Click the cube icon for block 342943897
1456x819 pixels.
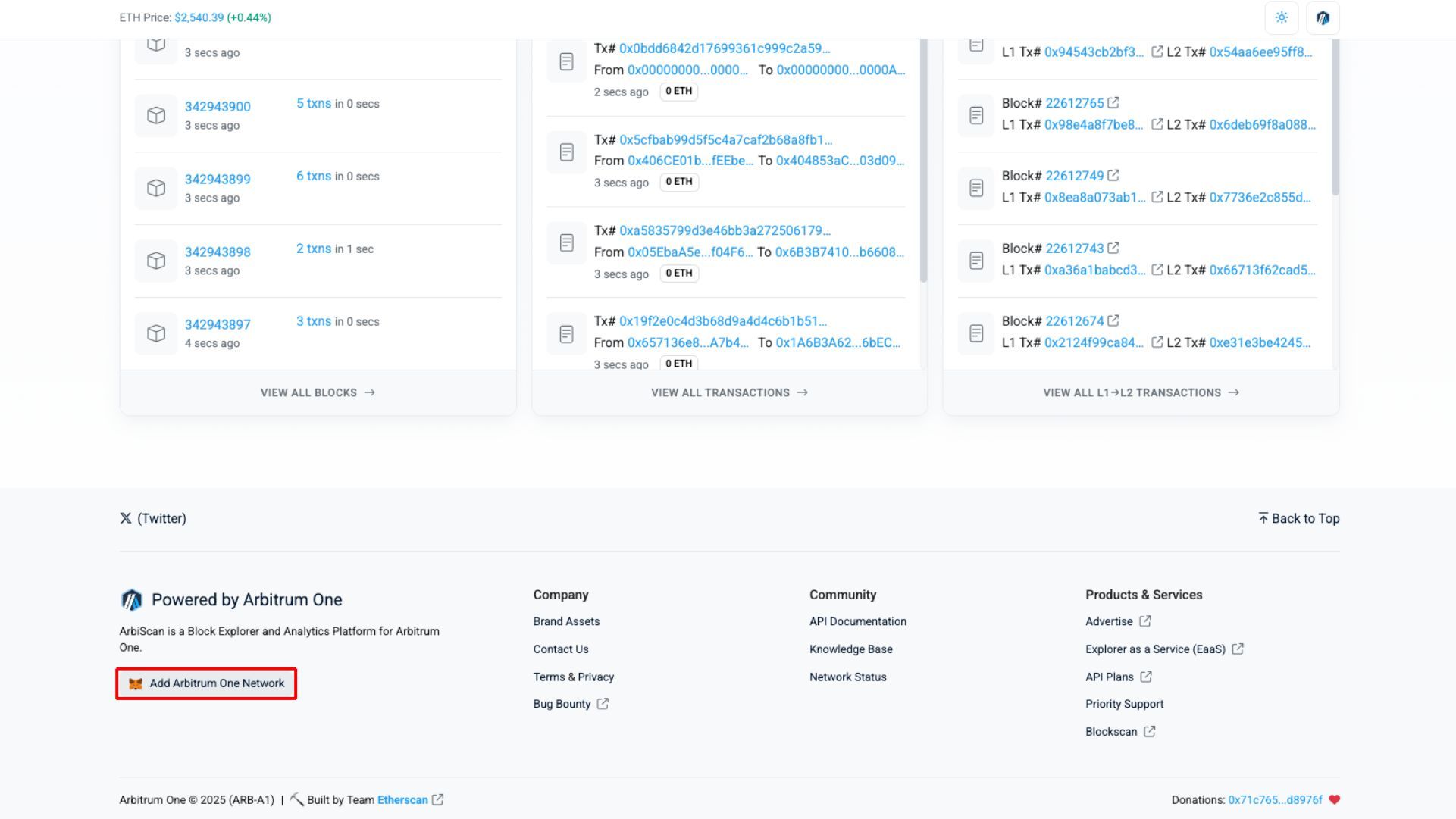[156, 333]
